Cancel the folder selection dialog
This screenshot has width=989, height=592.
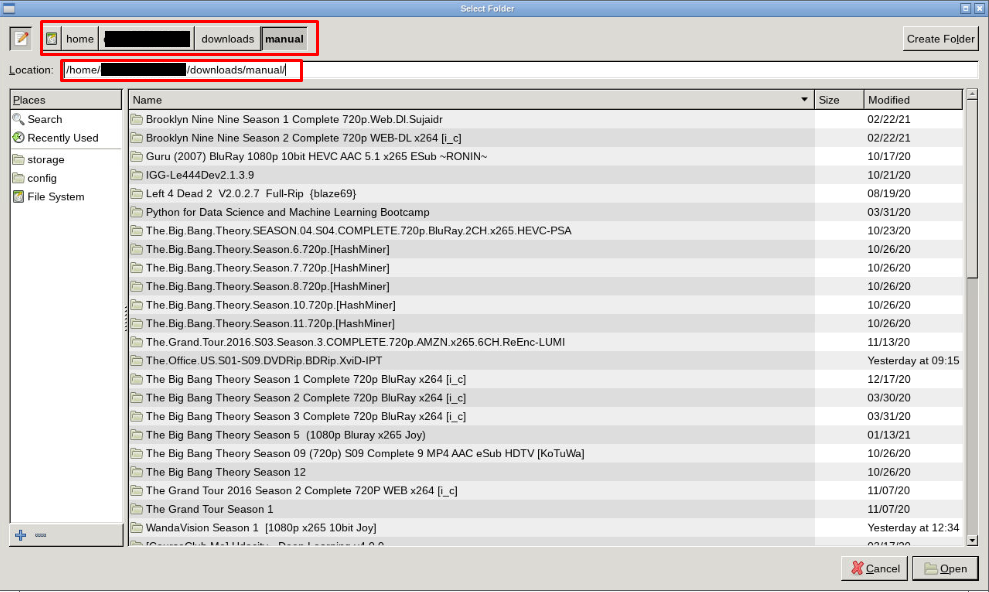point(874,568)
